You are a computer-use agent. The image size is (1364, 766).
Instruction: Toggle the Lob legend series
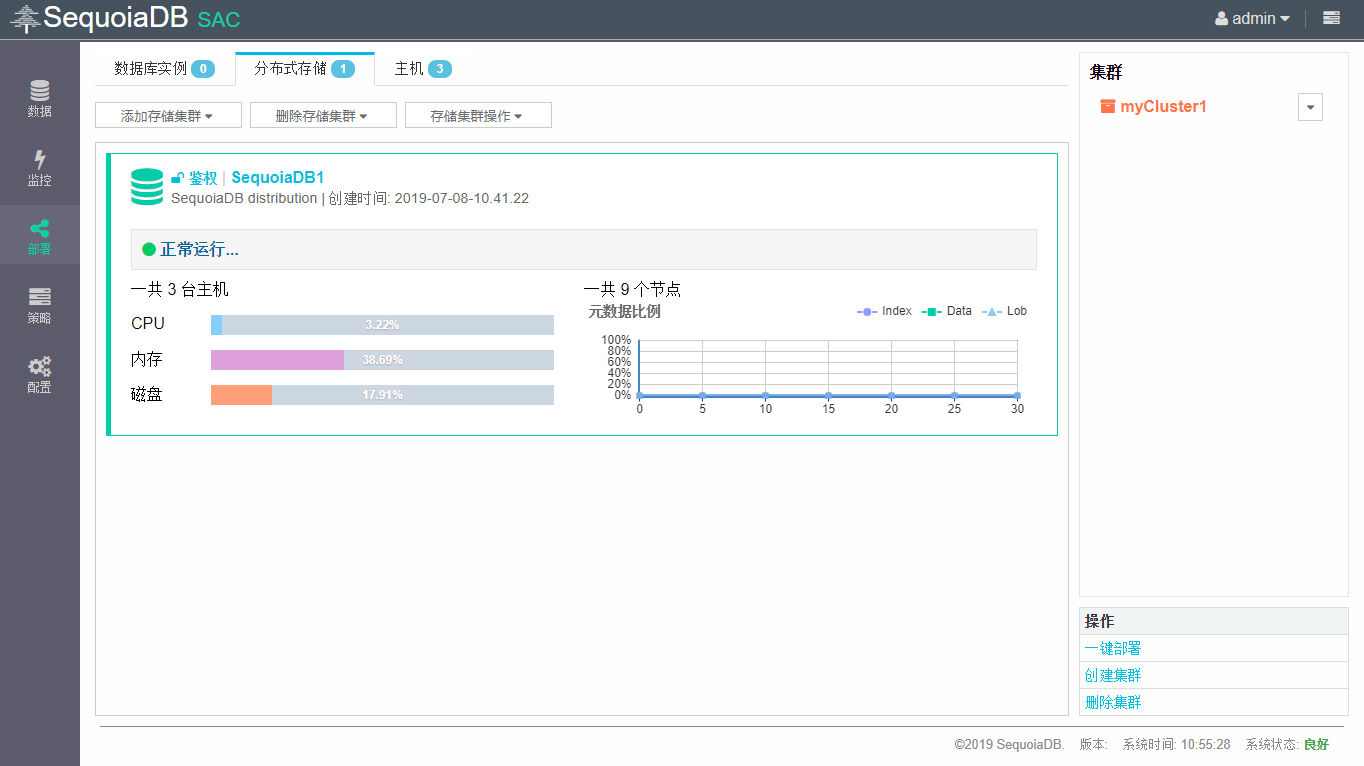click(1004, 311)
